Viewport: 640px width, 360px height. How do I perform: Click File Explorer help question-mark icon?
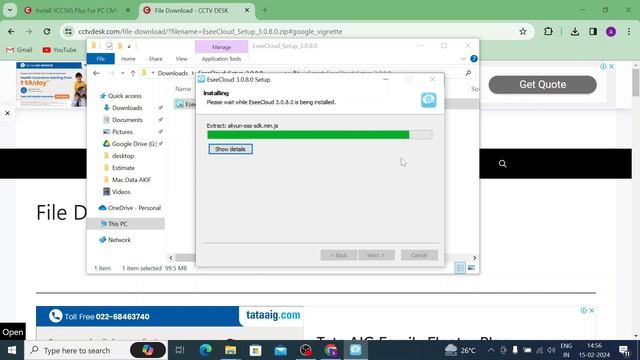[x=473, y=59]
